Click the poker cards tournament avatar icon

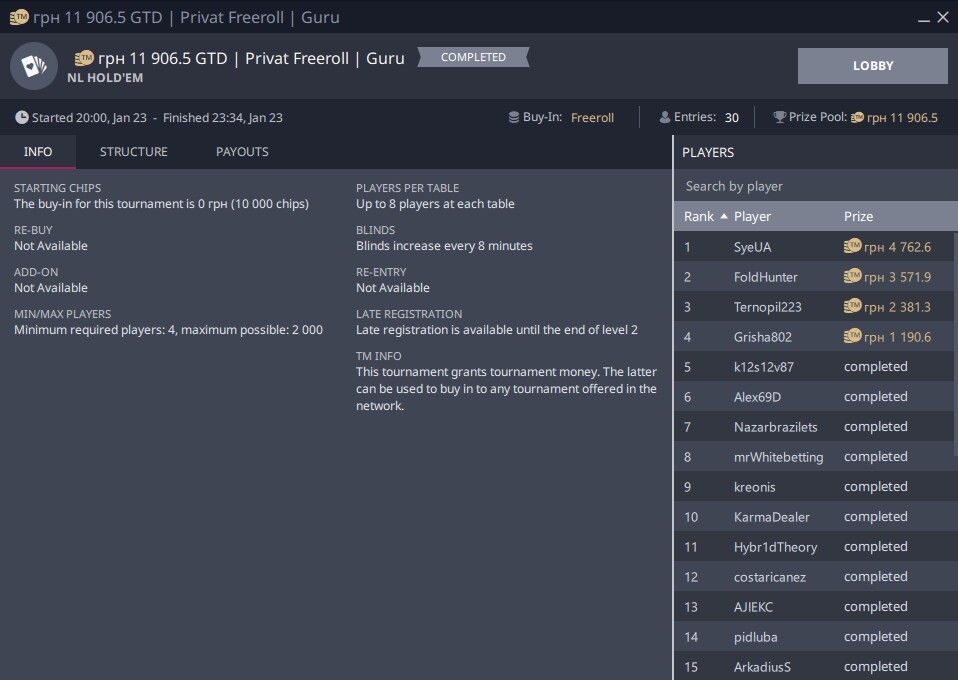coord(34,66)
